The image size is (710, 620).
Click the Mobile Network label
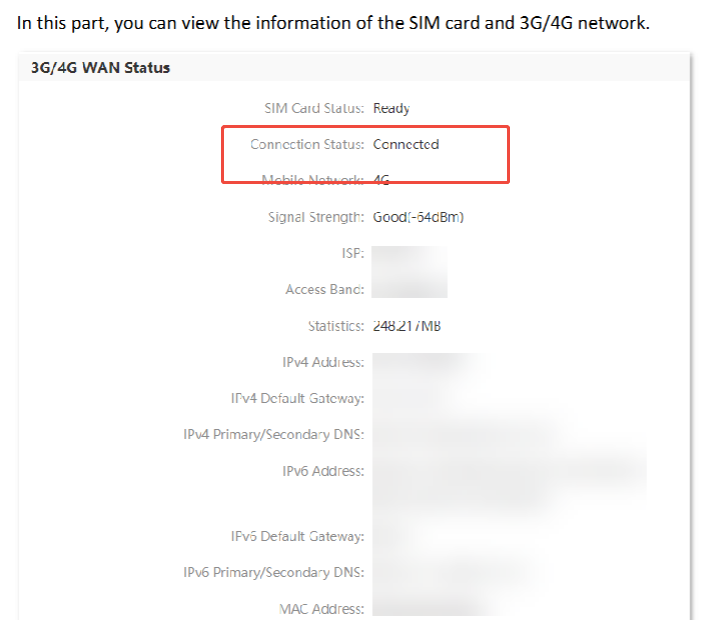click(x=312, y=180)
